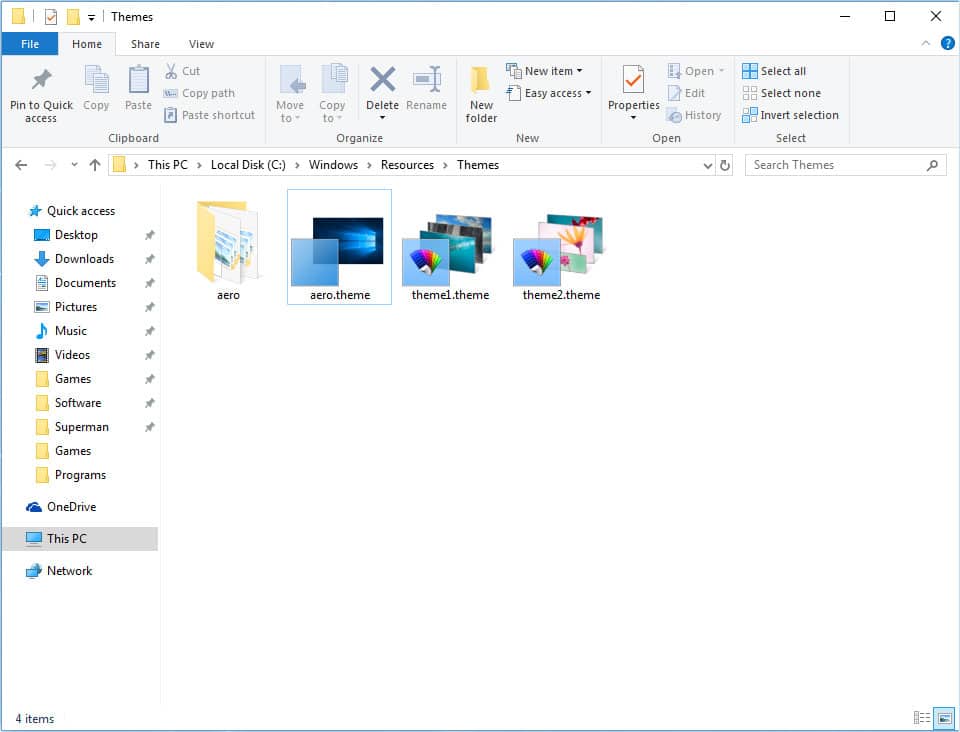
Task: Click Select none in ribbon
Action: tap(782, 93)
